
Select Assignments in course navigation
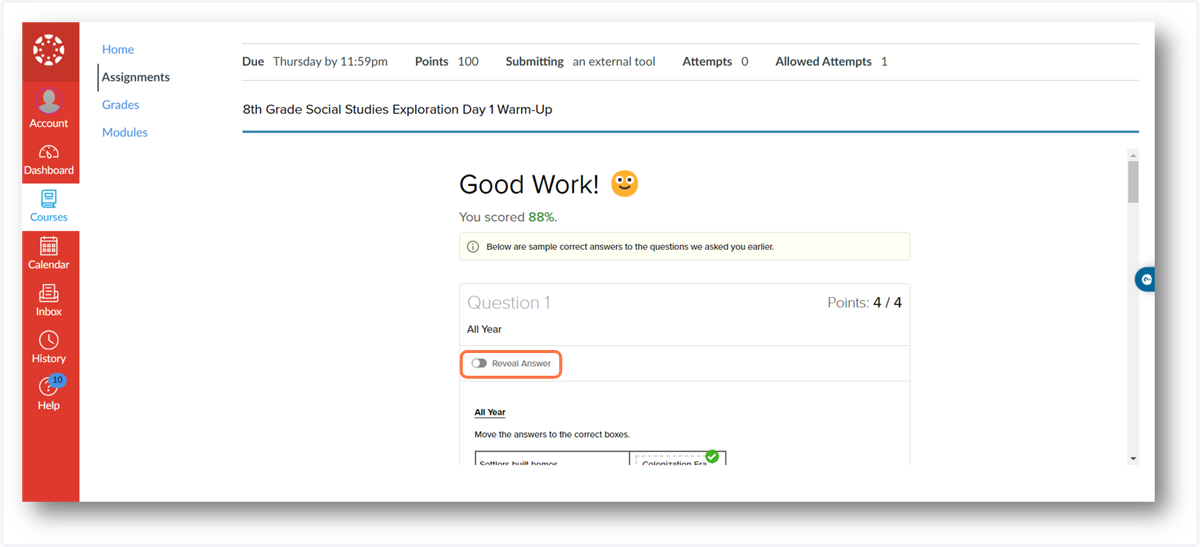click(x=136, y=77)
